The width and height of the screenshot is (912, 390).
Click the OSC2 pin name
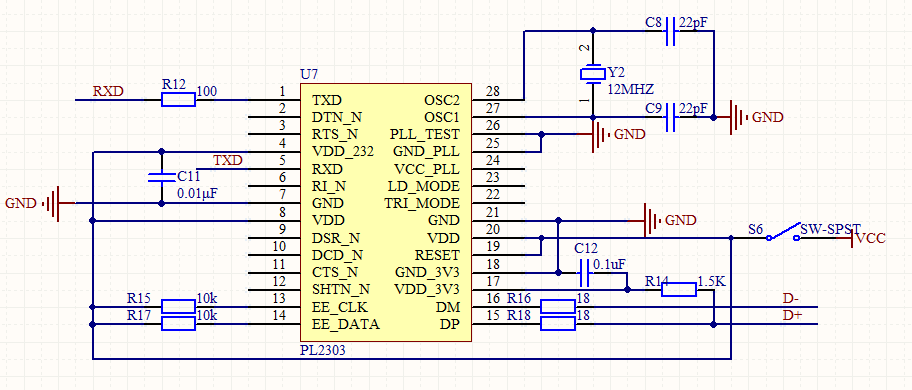point(442,100)
